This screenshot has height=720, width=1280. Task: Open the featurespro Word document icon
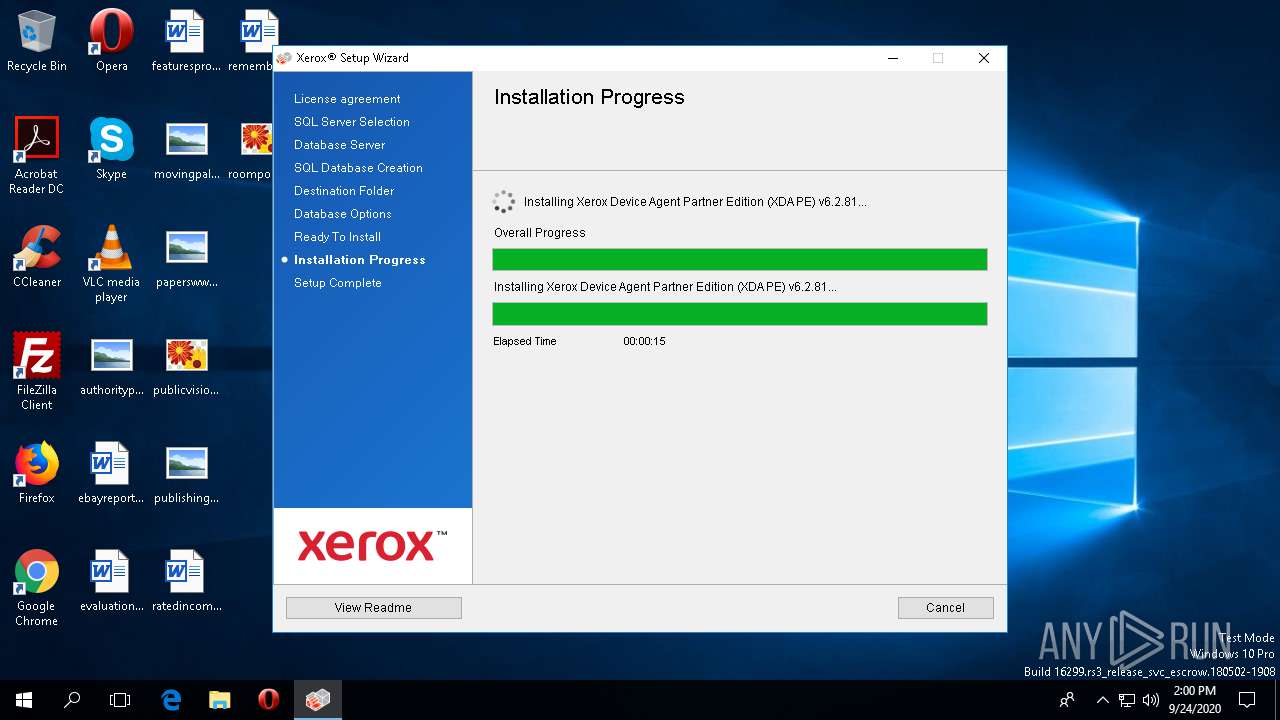[x=186, y=41]
